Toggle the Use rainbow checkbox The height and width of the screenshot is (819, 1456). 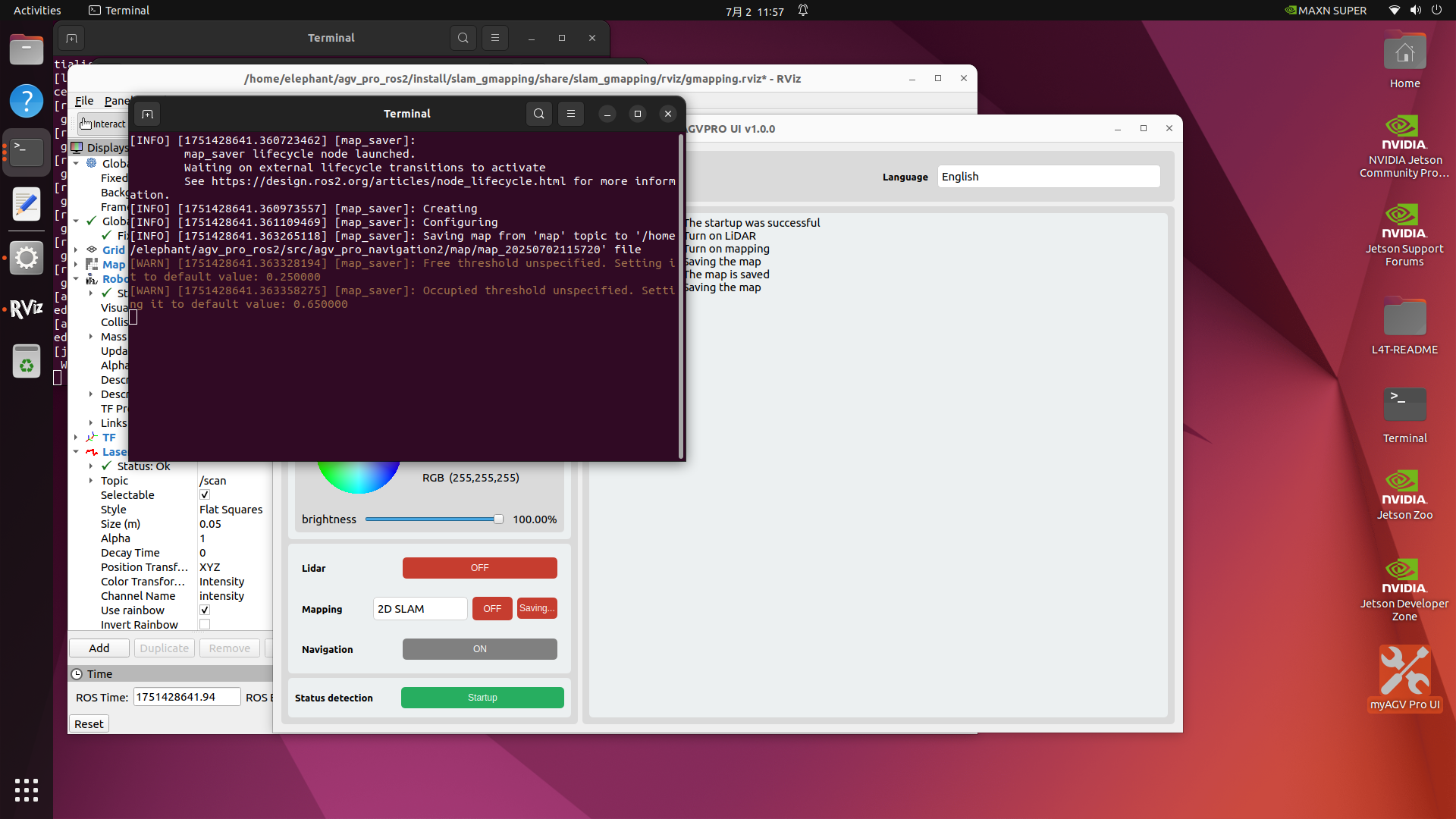(205, 610)
